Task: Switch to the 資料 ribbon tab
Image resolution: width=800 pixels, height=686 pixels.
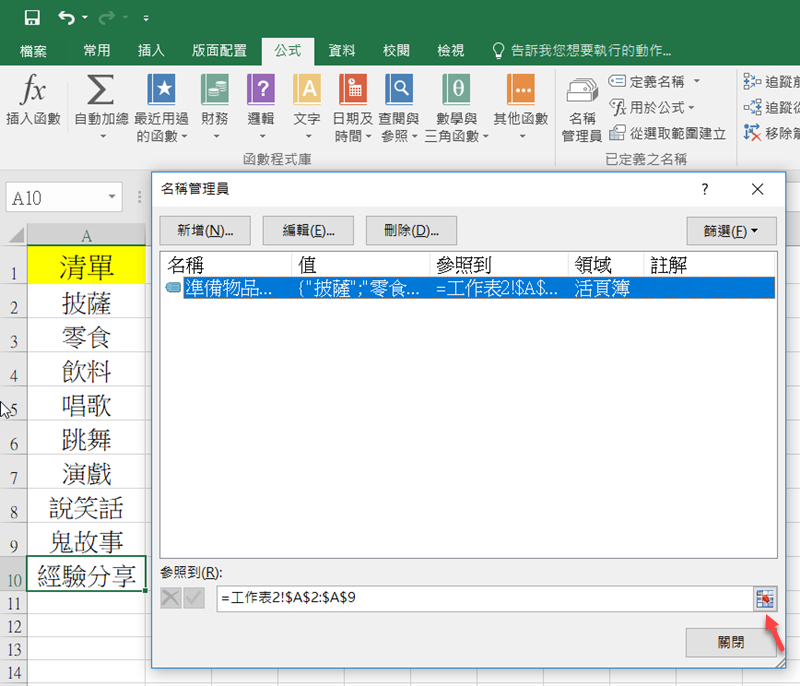Action: click(x=342, y=50)
